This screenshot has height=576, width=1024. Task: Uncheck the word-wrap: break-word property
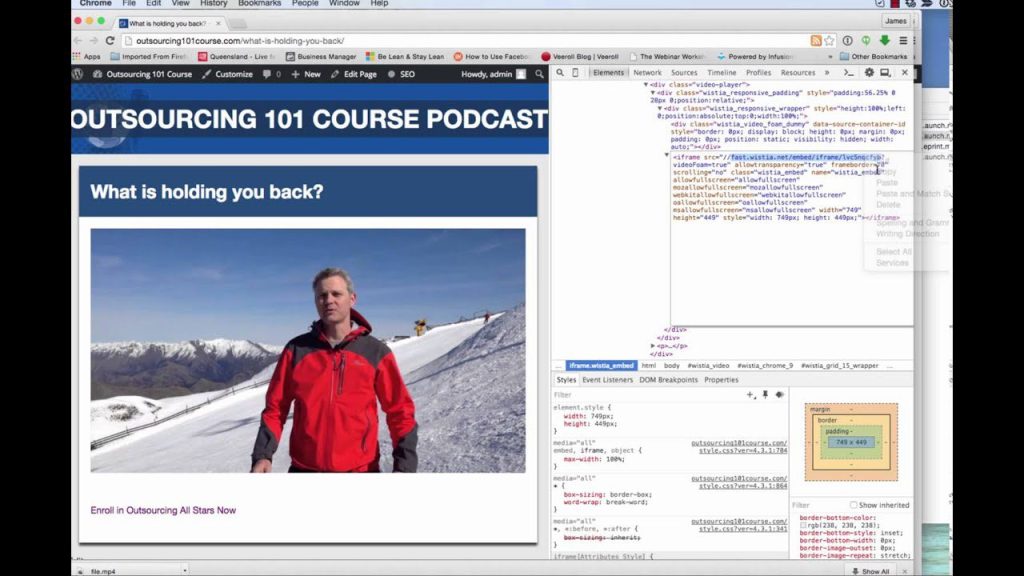click(559, 502)
